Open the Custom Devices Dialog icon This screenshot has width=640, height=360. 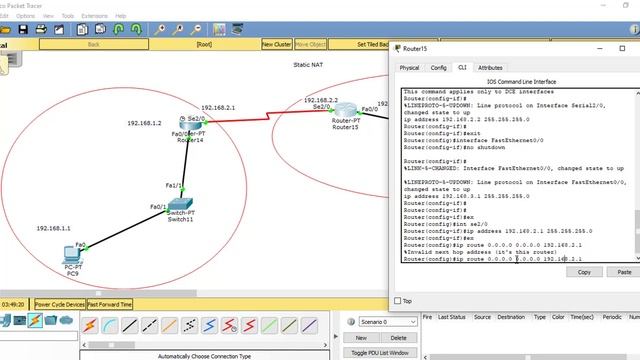(238, 29)
